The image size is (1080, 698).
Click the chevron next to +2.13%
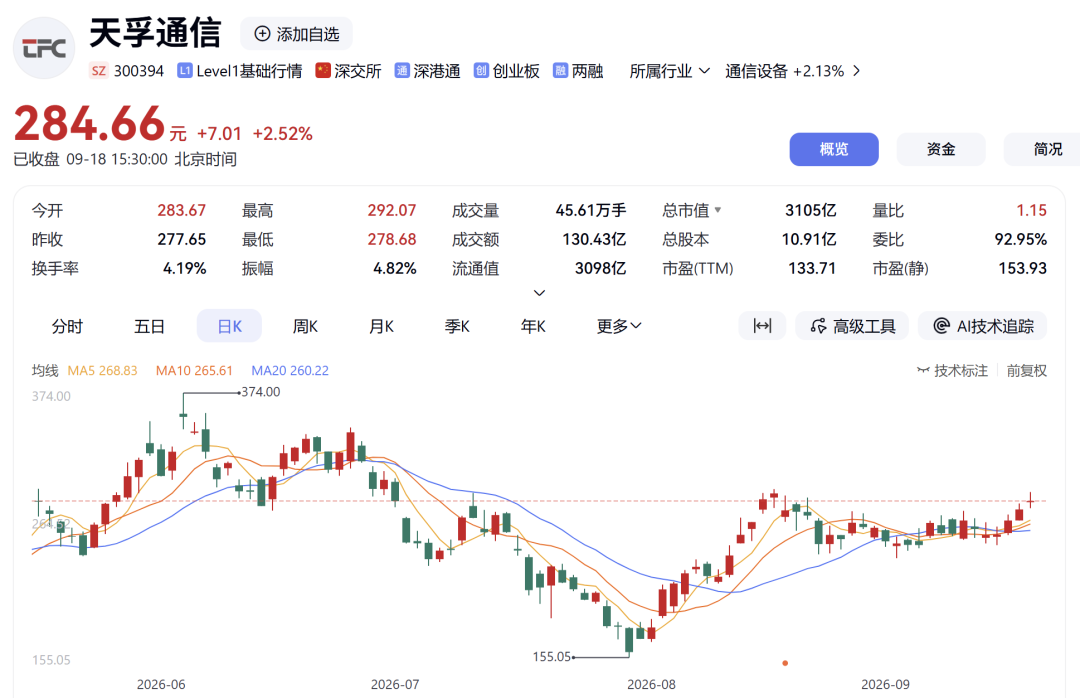point(856,71)
